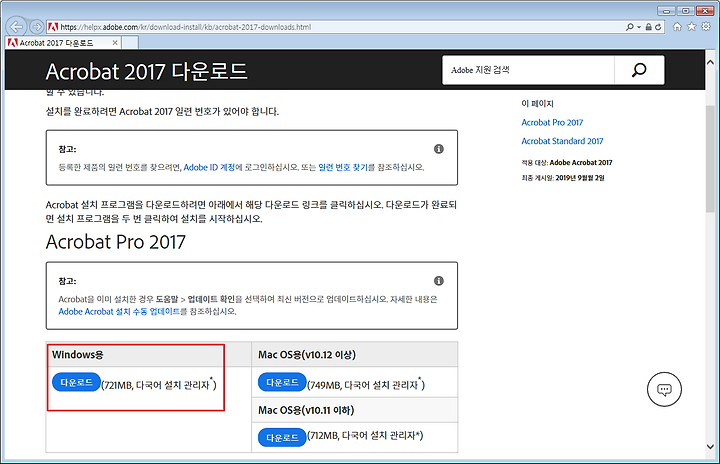Click the address bar search magnifier icon

pos(630,27)
